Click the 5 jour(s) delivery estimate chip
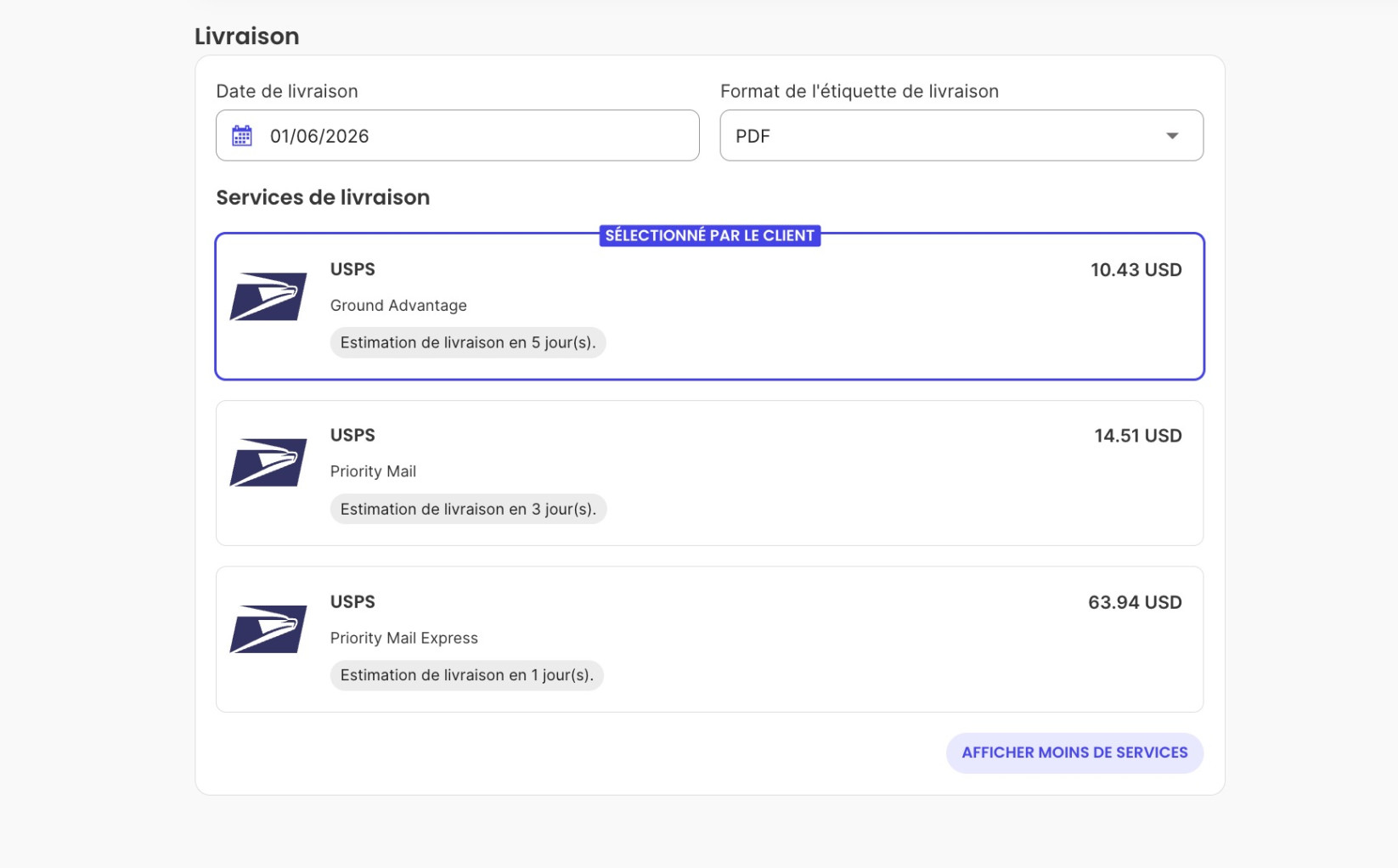 468,342
